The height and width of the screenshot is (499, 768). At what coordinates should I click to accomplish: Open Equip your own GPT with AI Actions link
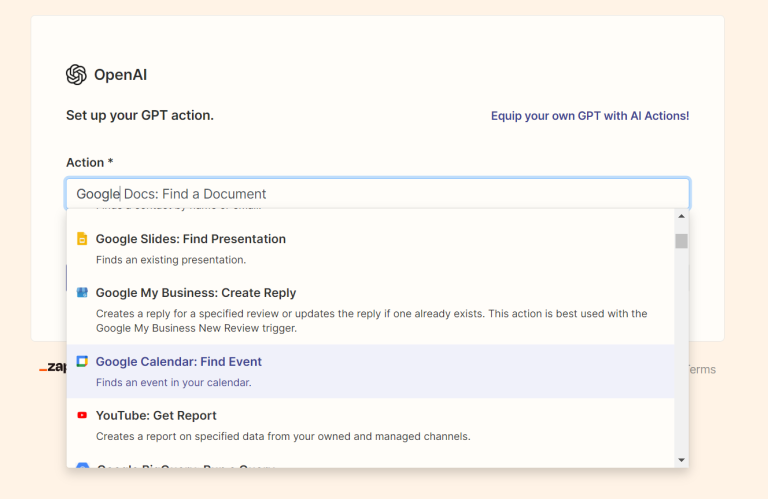pos(589,116)
